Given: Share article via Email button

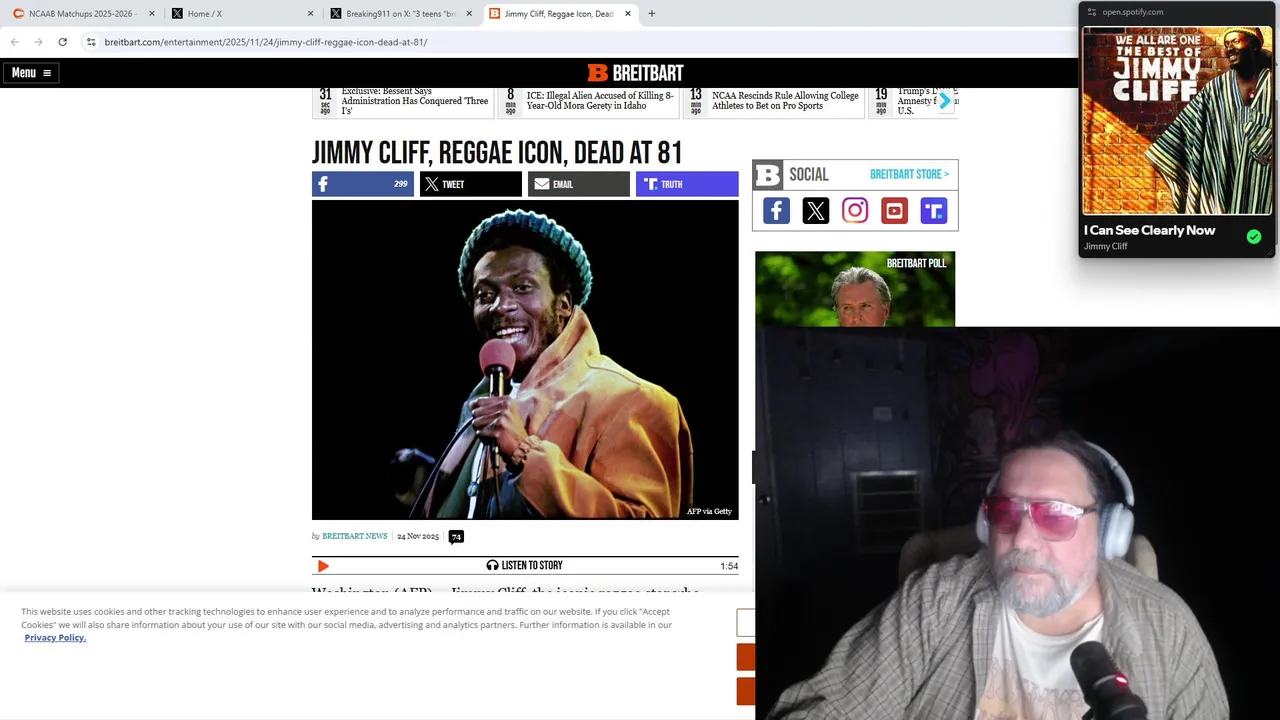Looking at the screenshot, I should 578,184.
